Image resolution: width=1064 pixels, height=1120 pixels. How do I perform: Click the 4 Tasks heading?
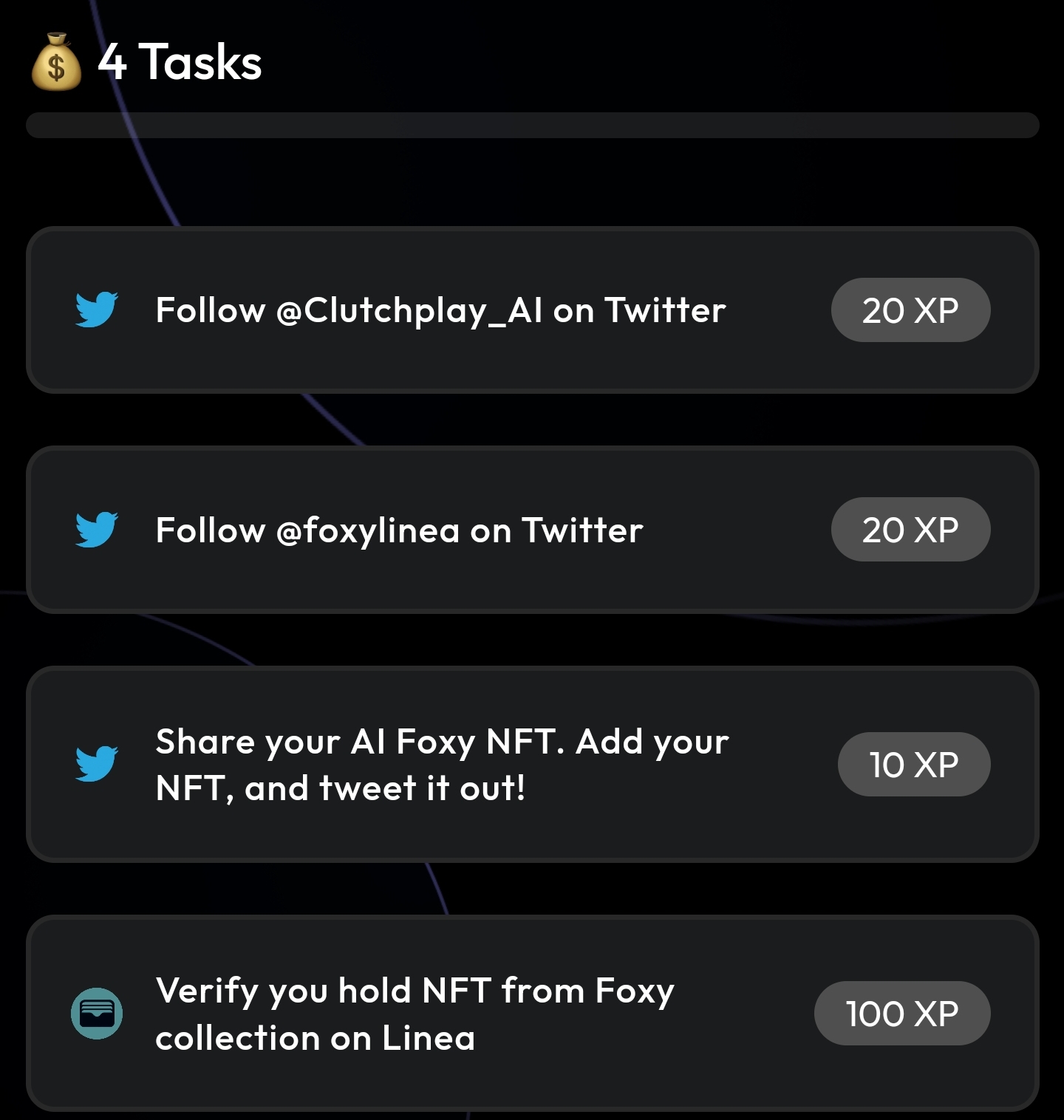click(180, 61)
